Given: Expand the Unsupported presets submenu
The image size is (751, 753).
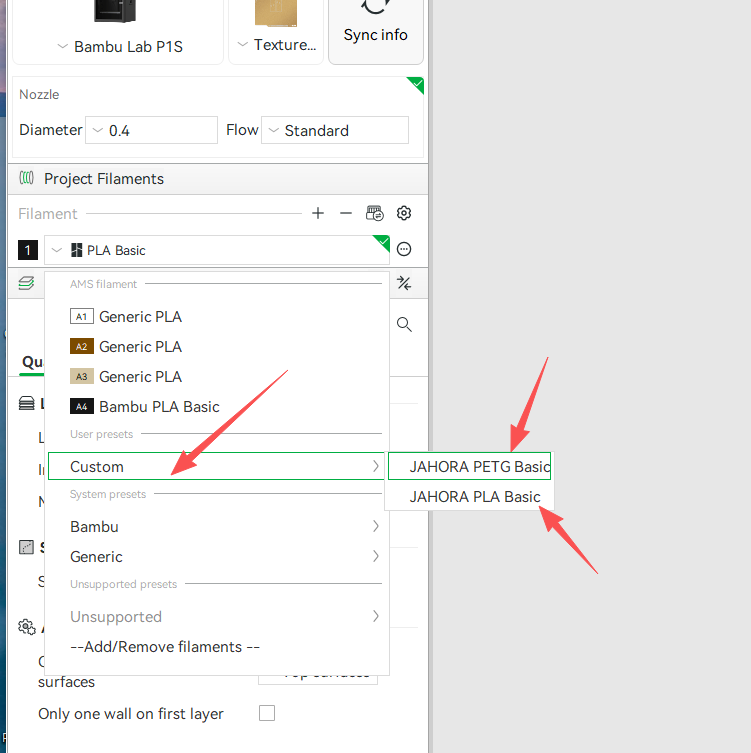Looking at the screenshot, I should [x=217, y=616].
